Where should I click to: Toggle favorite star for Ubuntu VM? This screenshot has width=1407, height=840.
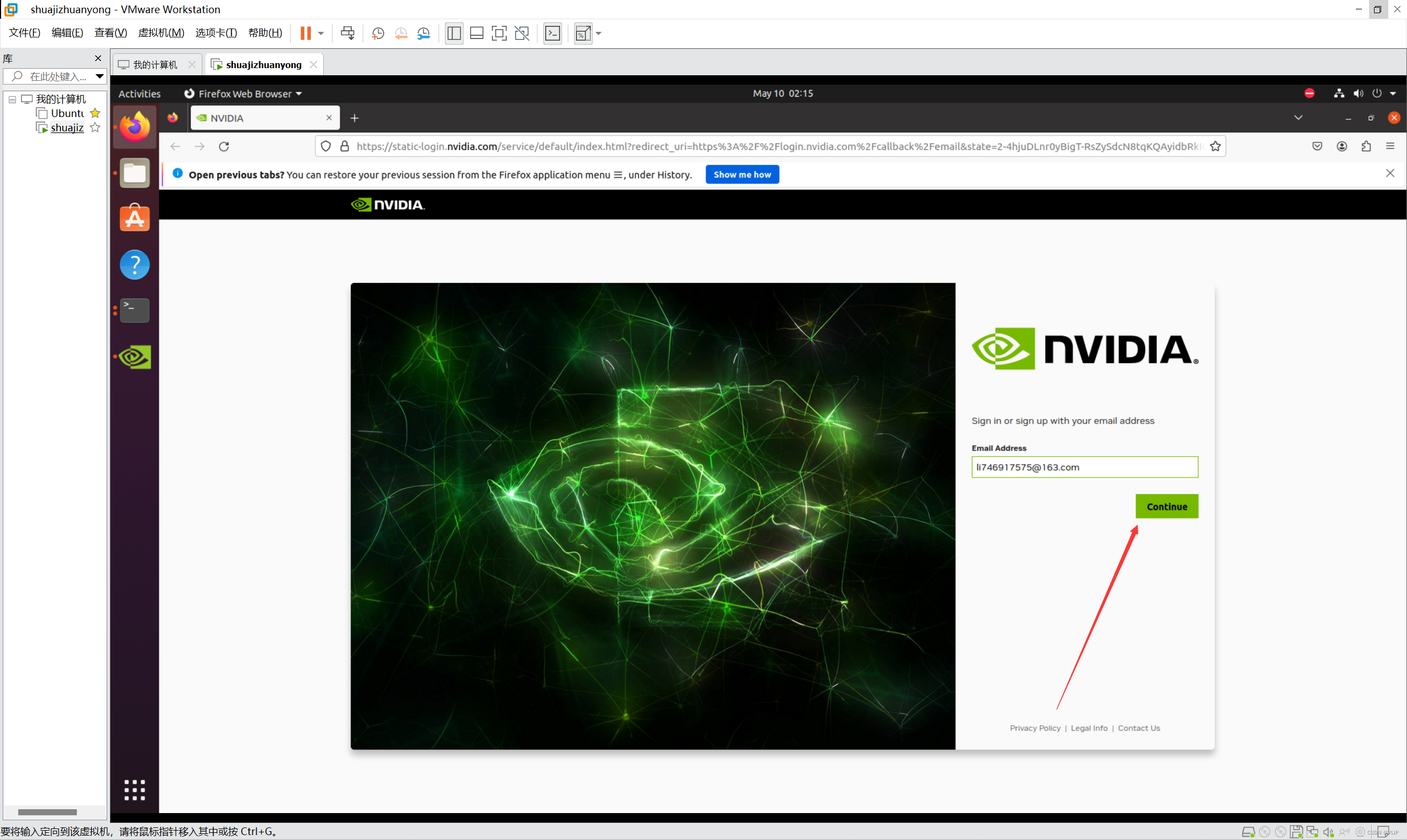95,113
